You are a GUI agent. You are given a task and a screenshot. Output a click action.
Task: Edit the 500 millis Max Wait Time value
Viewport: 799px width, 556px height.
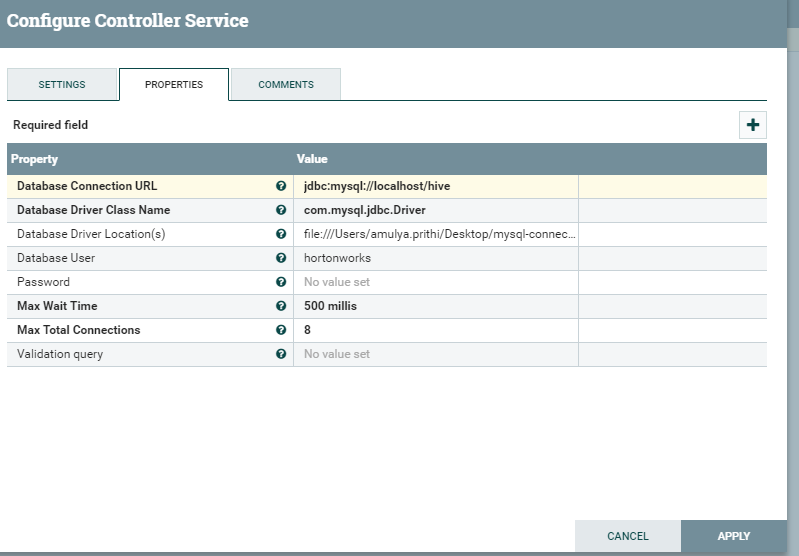(x=435, y=306)
